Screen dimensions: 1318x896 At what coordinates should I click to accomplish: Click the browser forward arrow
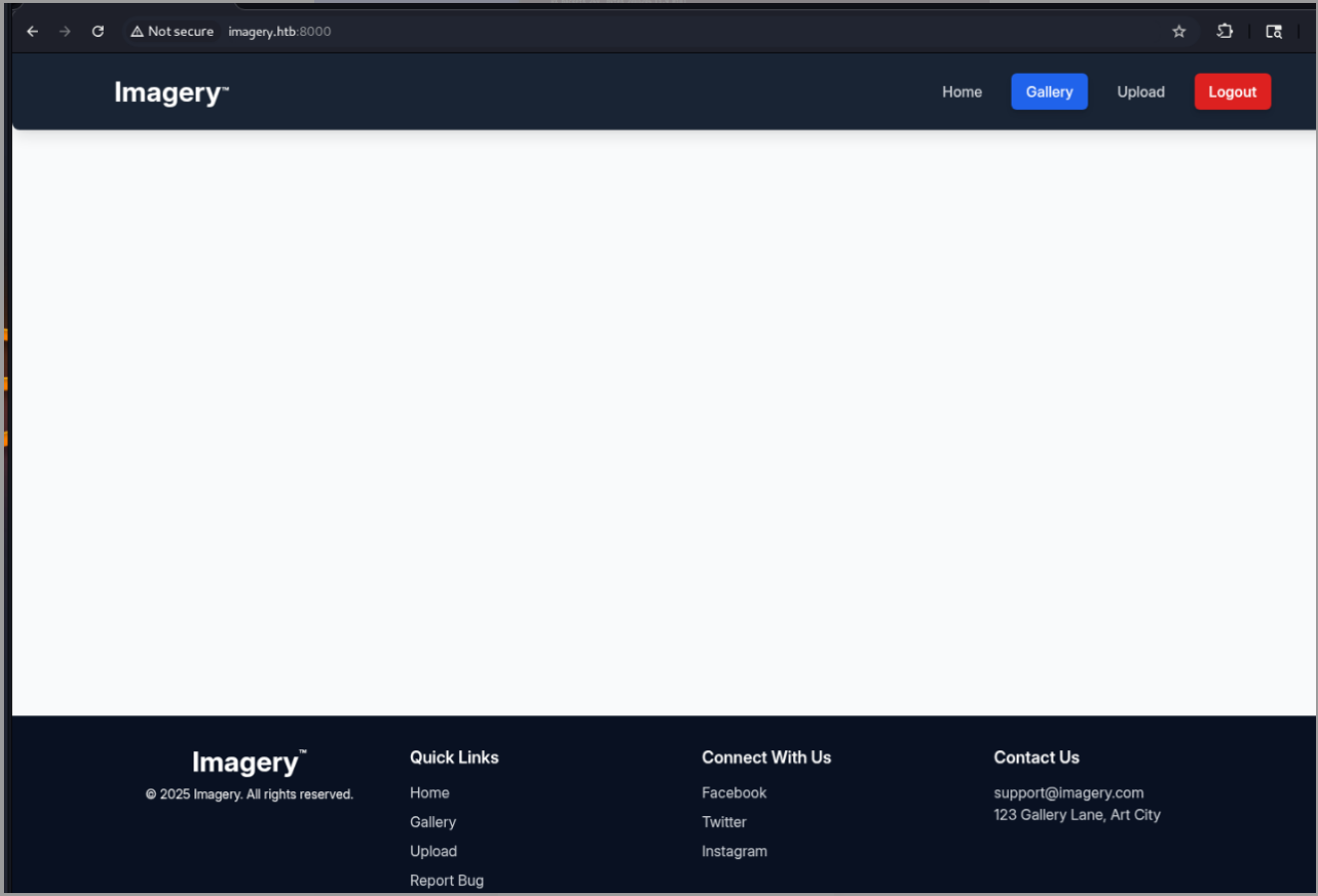tap(65, 32)
